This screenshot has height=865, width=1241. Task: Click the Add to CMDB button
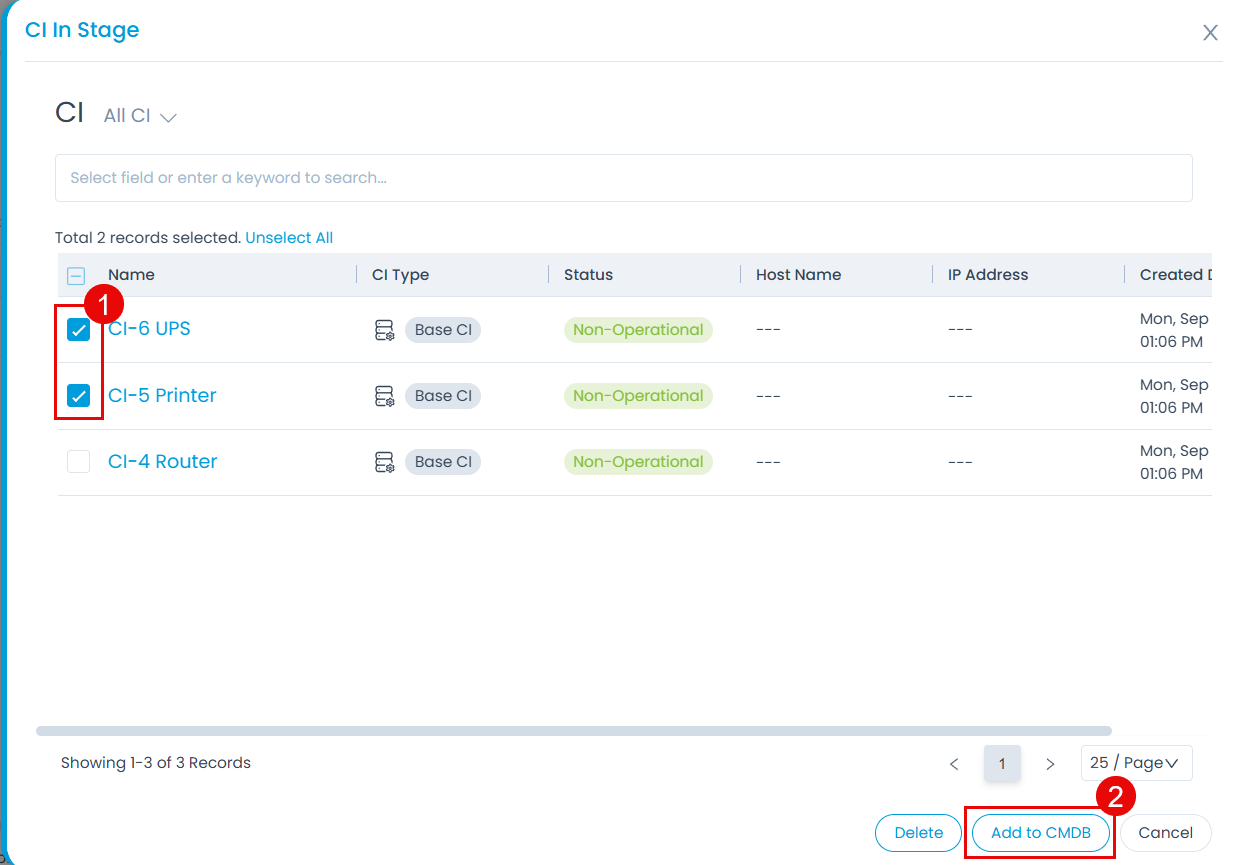1040,833
